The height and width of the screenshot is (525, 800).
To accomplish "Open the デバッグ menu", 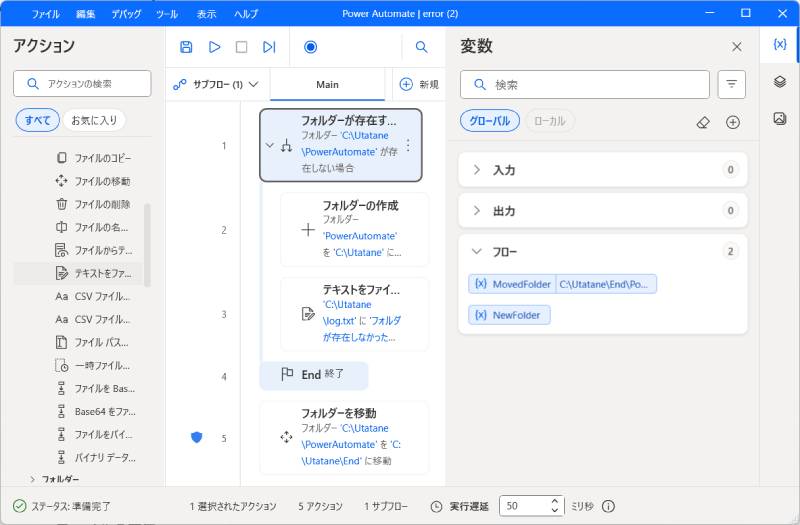I will tap(126, 14).
